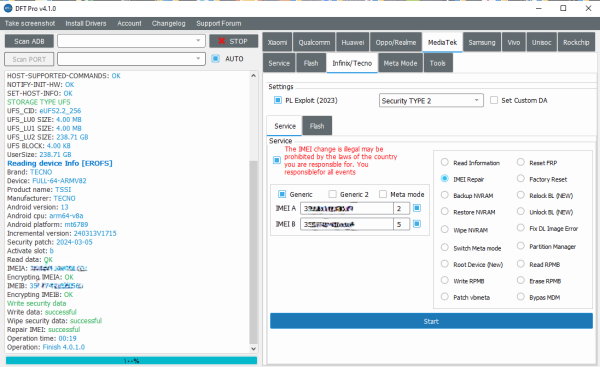Screen dimensions: 600x367
Task: Enable the Generic 2 checkbox
Action: 332,194
